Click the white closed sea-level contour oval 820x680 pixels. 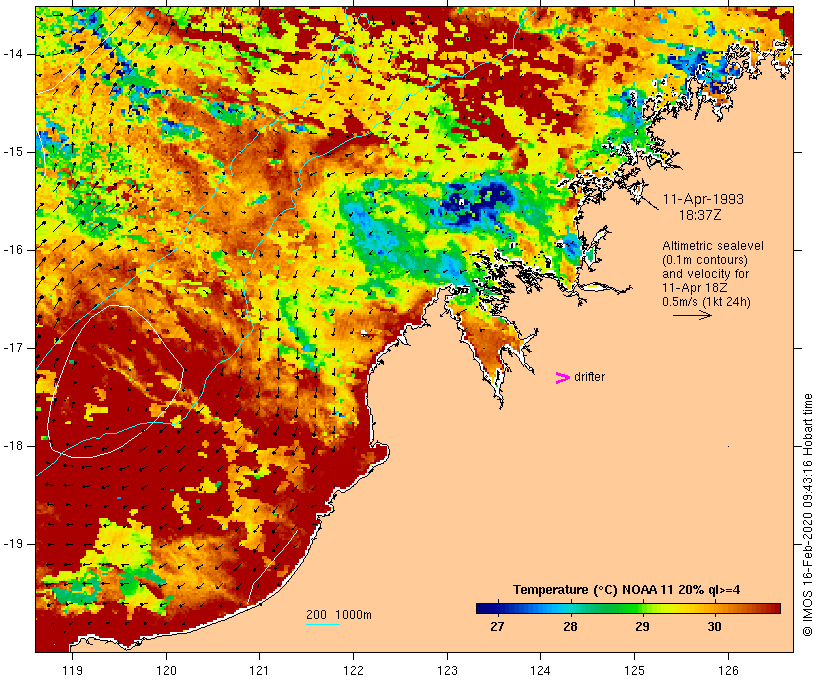click(116, 381)
